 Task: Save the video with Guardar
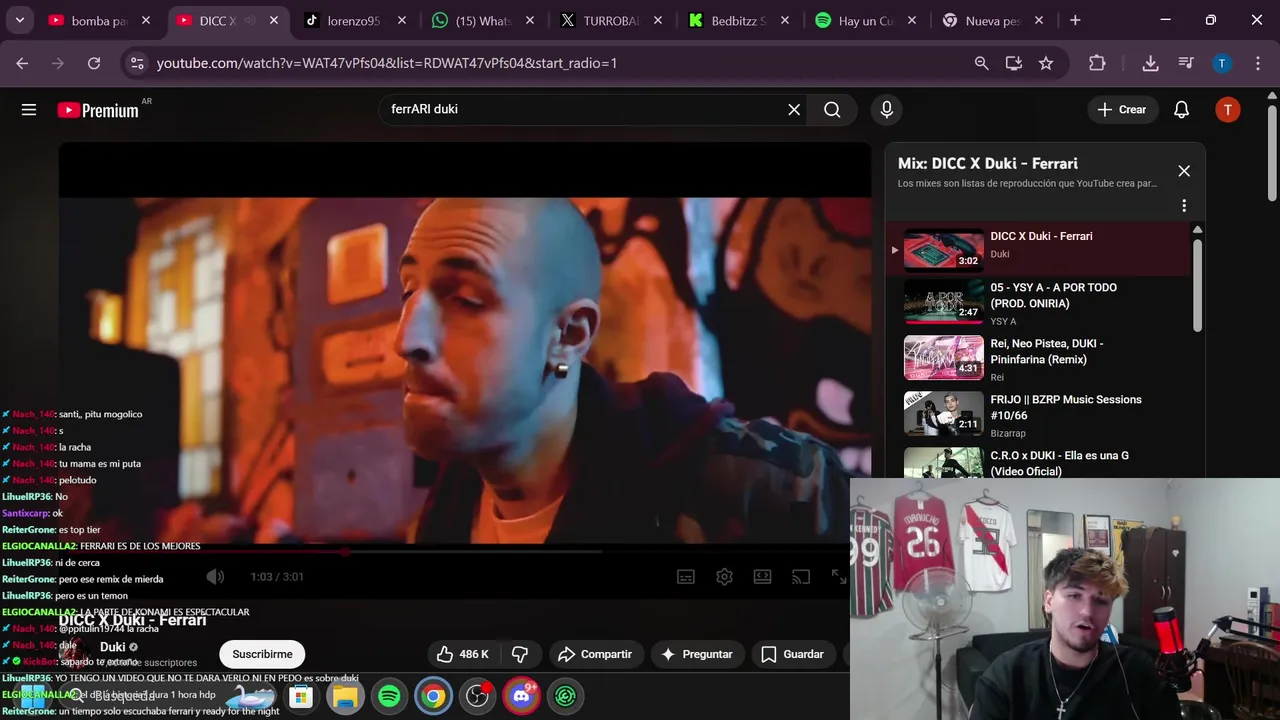792,654
